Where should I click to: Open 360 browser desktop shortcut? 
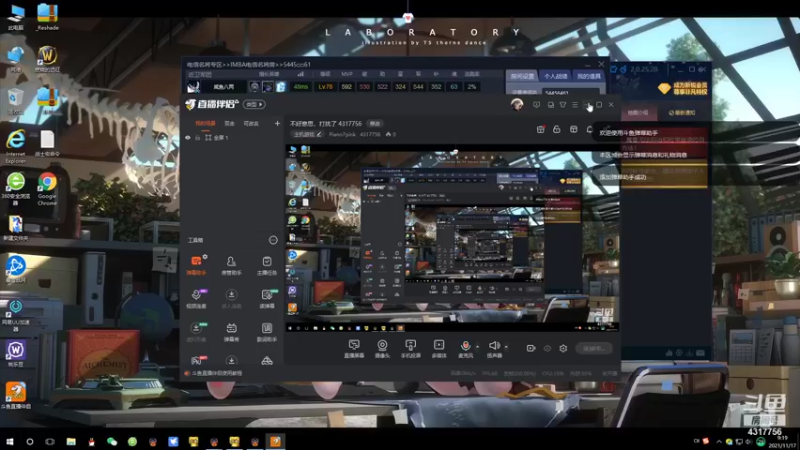pyautogui.click(x=16, y=189)
